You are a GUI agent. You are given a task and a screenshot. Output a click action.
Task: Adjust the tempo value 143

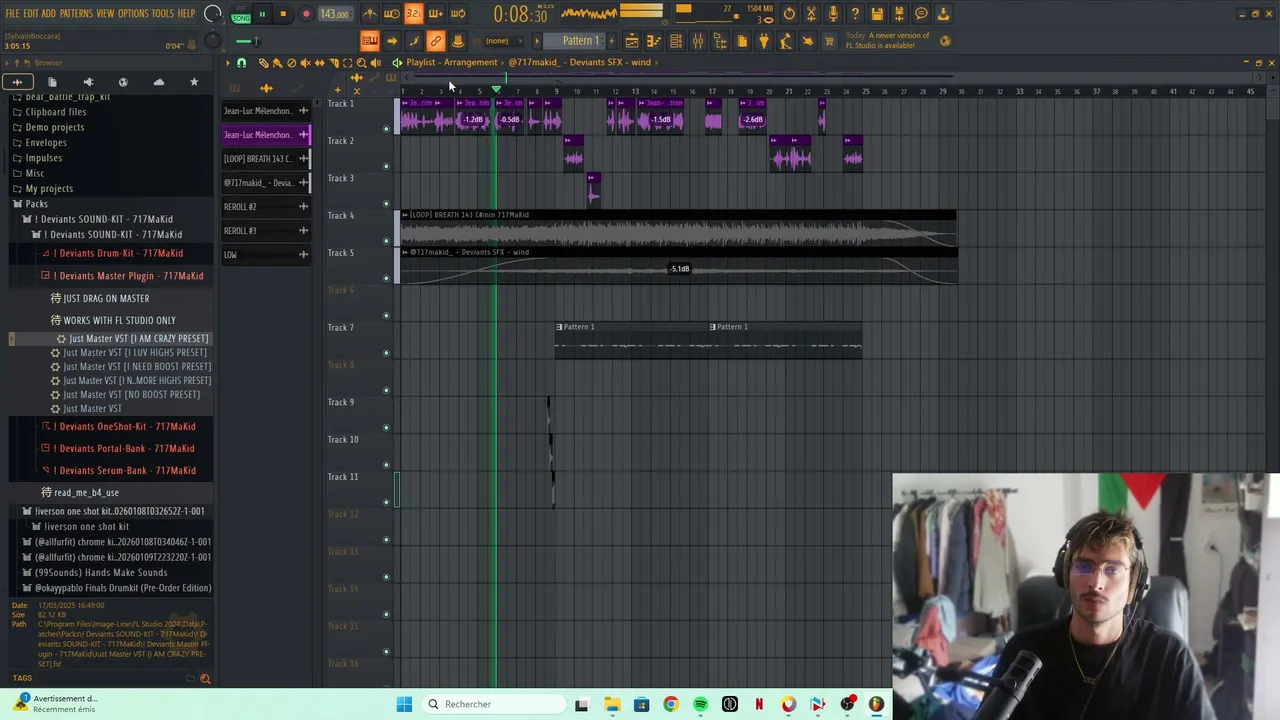coord(334,15)
